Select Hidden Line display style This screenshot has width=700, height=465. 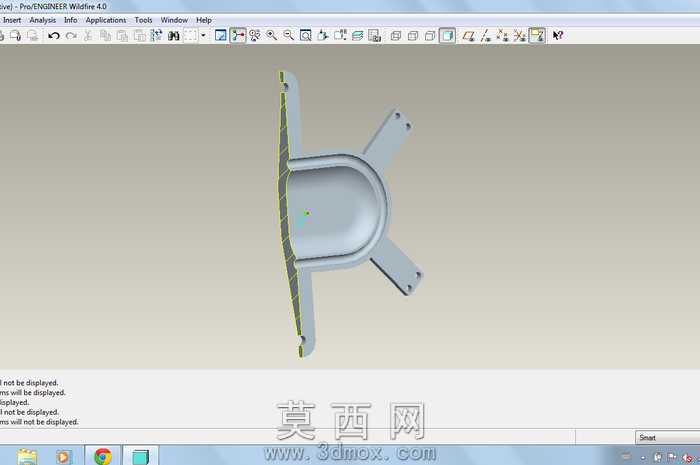[413, 36]
